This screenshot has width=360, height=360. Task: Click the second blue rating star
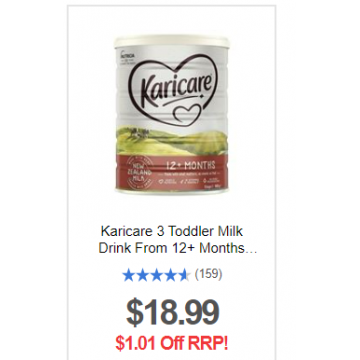pyautogui.click(x=141, y=276)
